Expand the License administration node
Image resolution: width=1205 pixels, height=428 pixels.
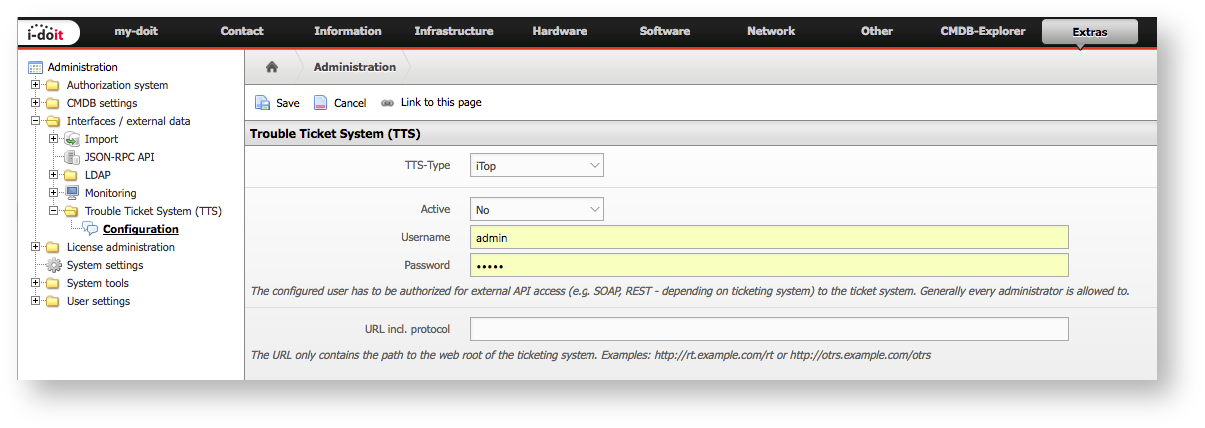click(x=36, y=247)
